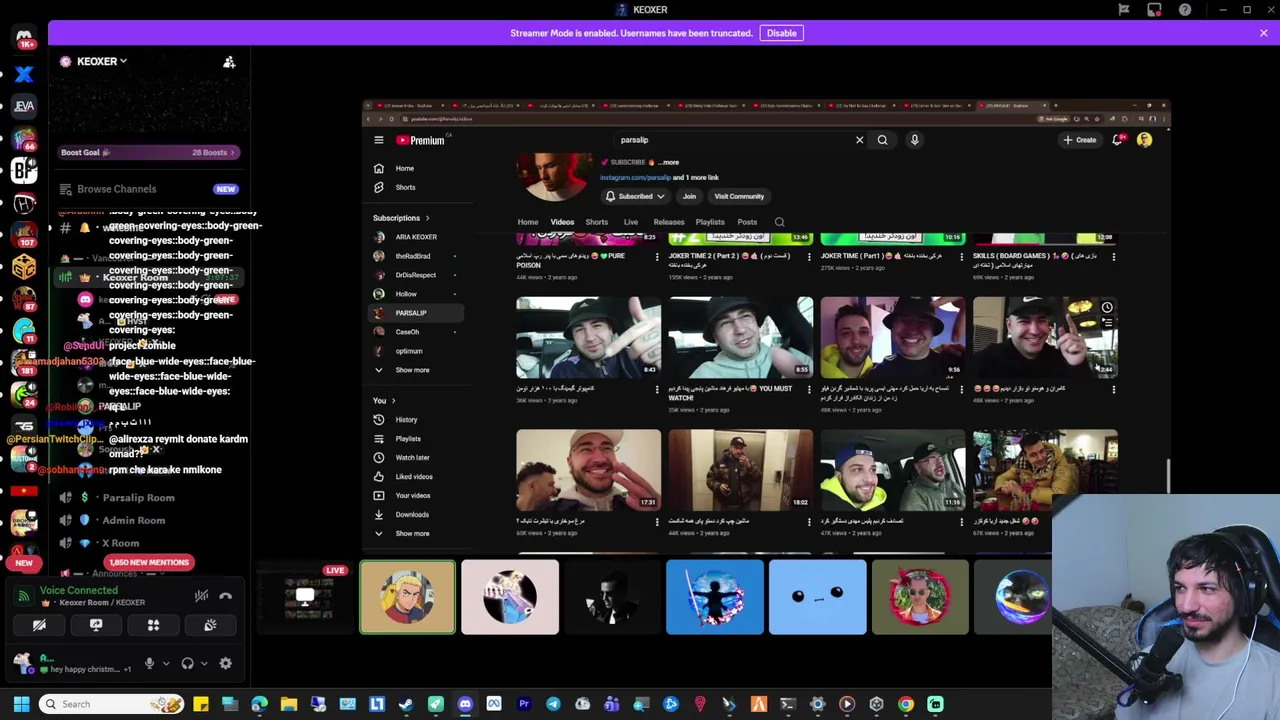The height and width of the screenshot is (720, 1280).
Task: Click the Visit Community button
Action: click(x=739, y=197)
